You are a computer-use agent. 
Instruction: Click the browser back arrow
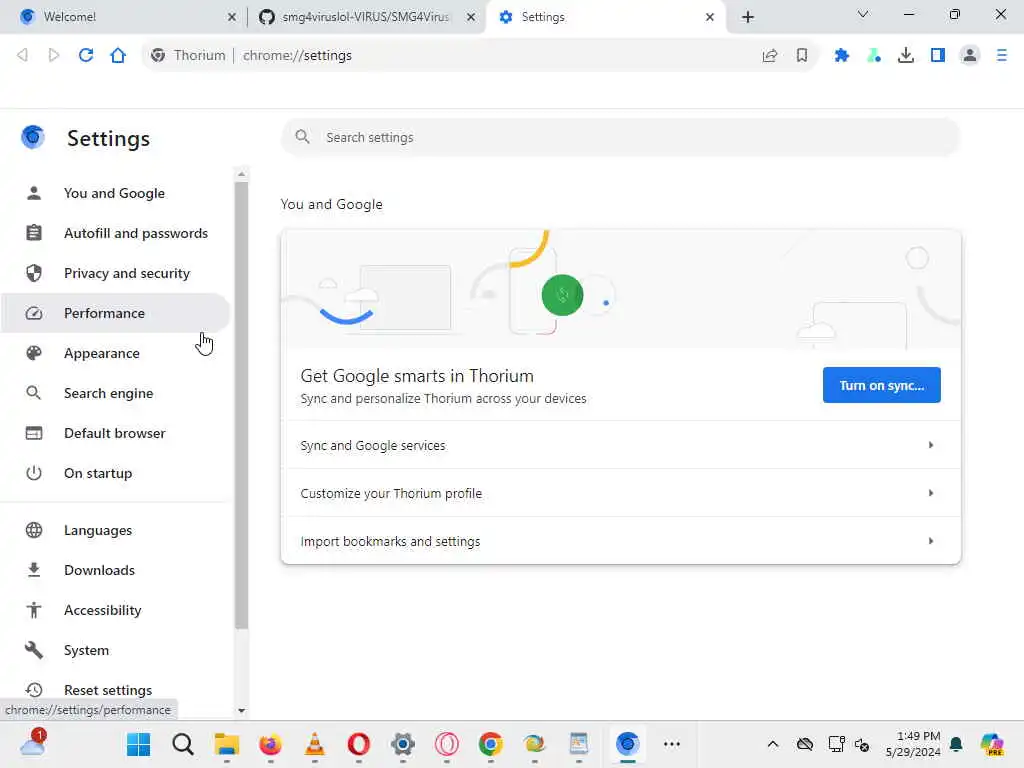(22, 56)
